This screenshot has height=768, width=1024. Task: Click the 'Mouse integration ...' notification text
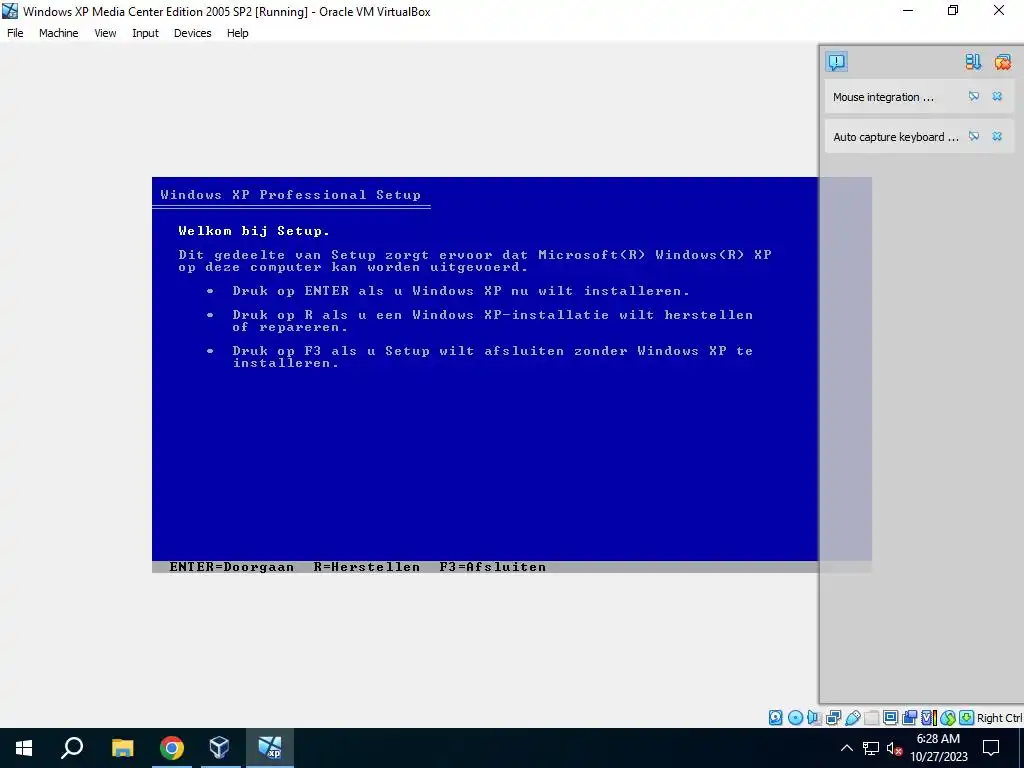coord(883,97)
